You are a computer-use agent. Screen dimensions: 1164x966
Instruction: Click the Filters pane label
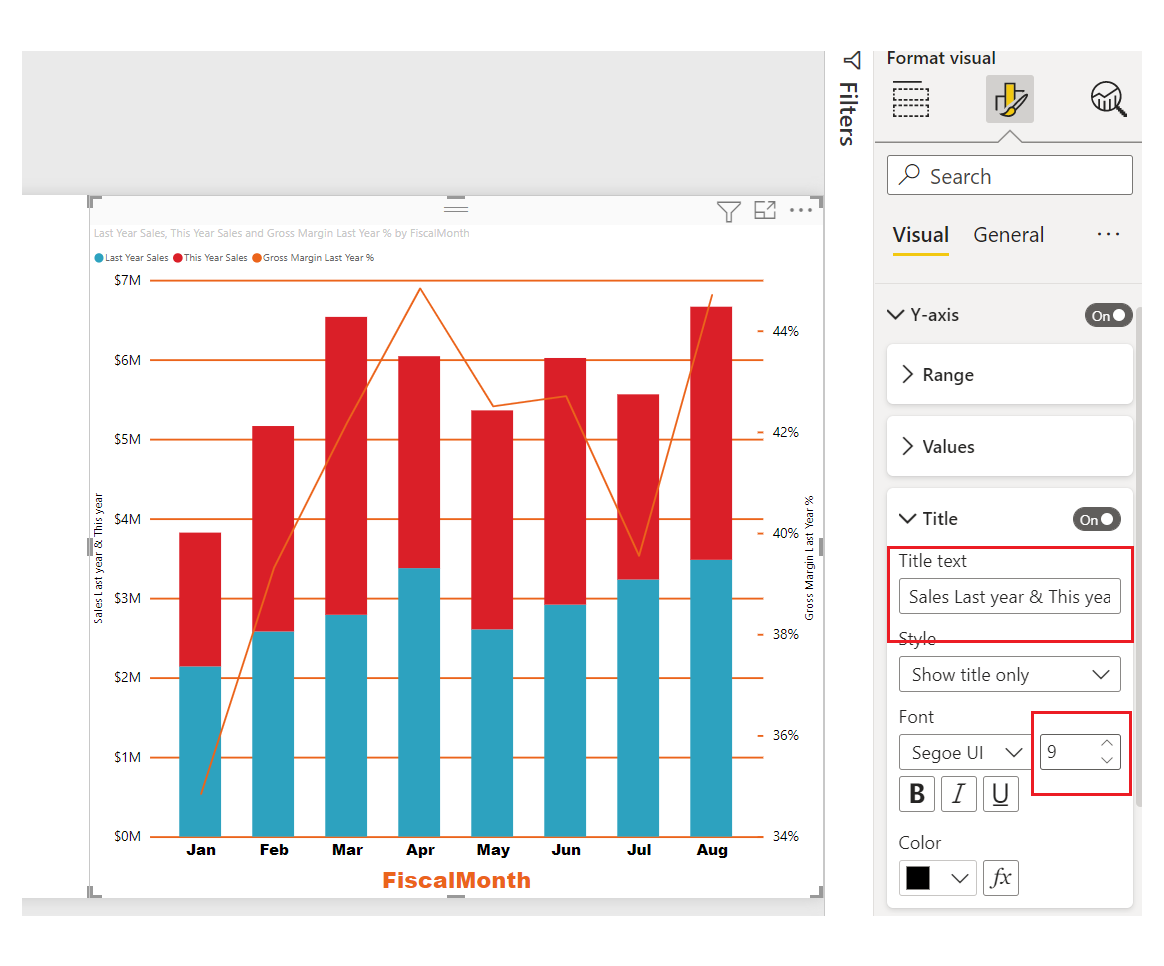click(848, 114)
